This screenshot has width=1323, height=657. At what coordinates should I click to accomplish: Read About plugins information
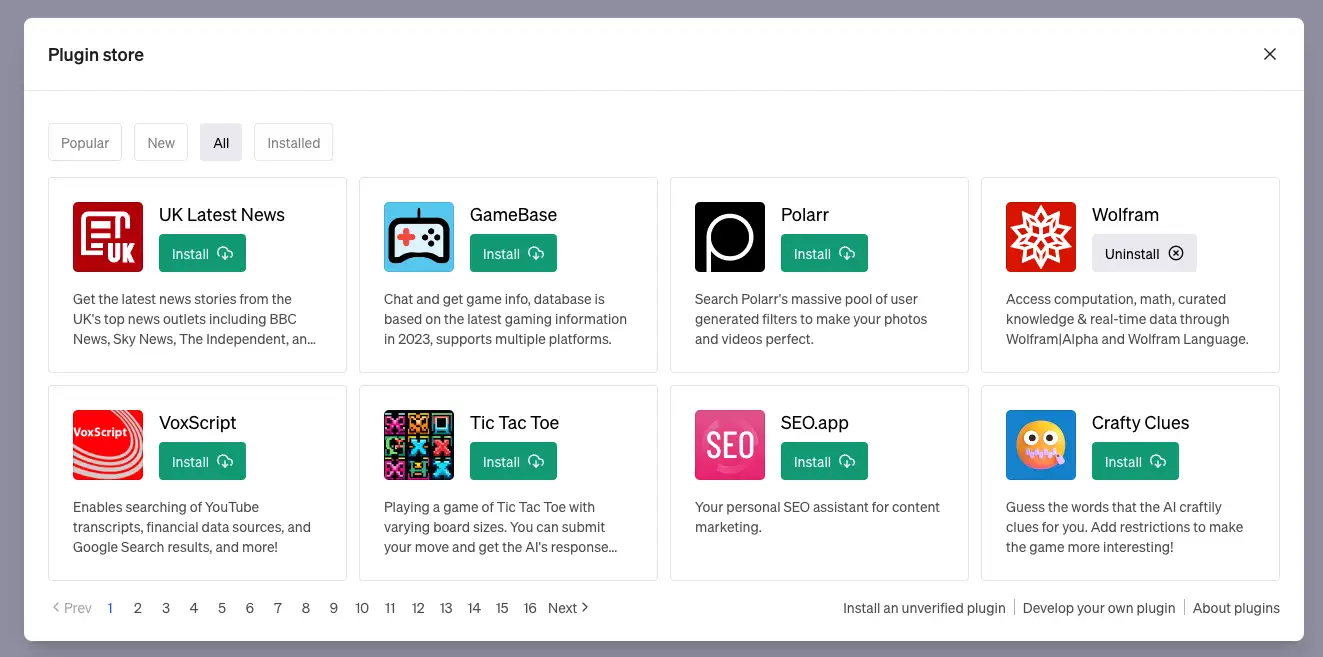tap(1236, 607)
